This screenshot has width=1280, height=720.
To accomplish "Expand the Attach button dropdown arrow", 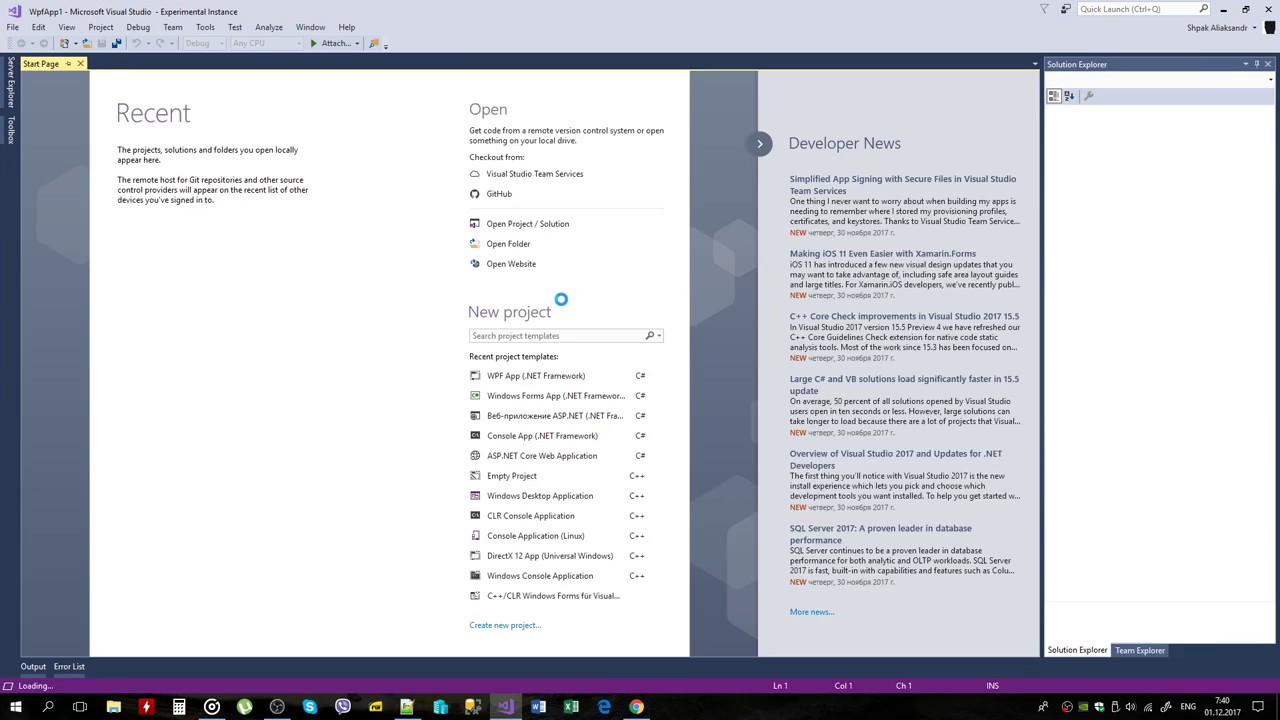I will click(x=356, y=43).
